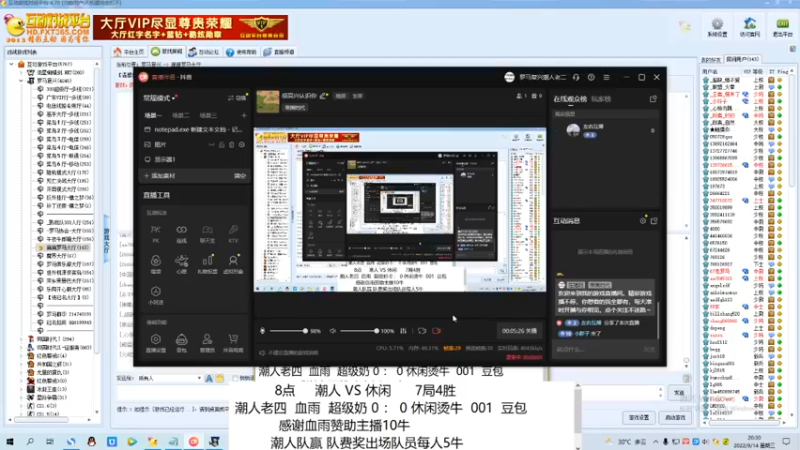Delete the 图片 source with trash icon
Image resolution: width=800 pixels, height=450 pixels.
coord(232,144)
